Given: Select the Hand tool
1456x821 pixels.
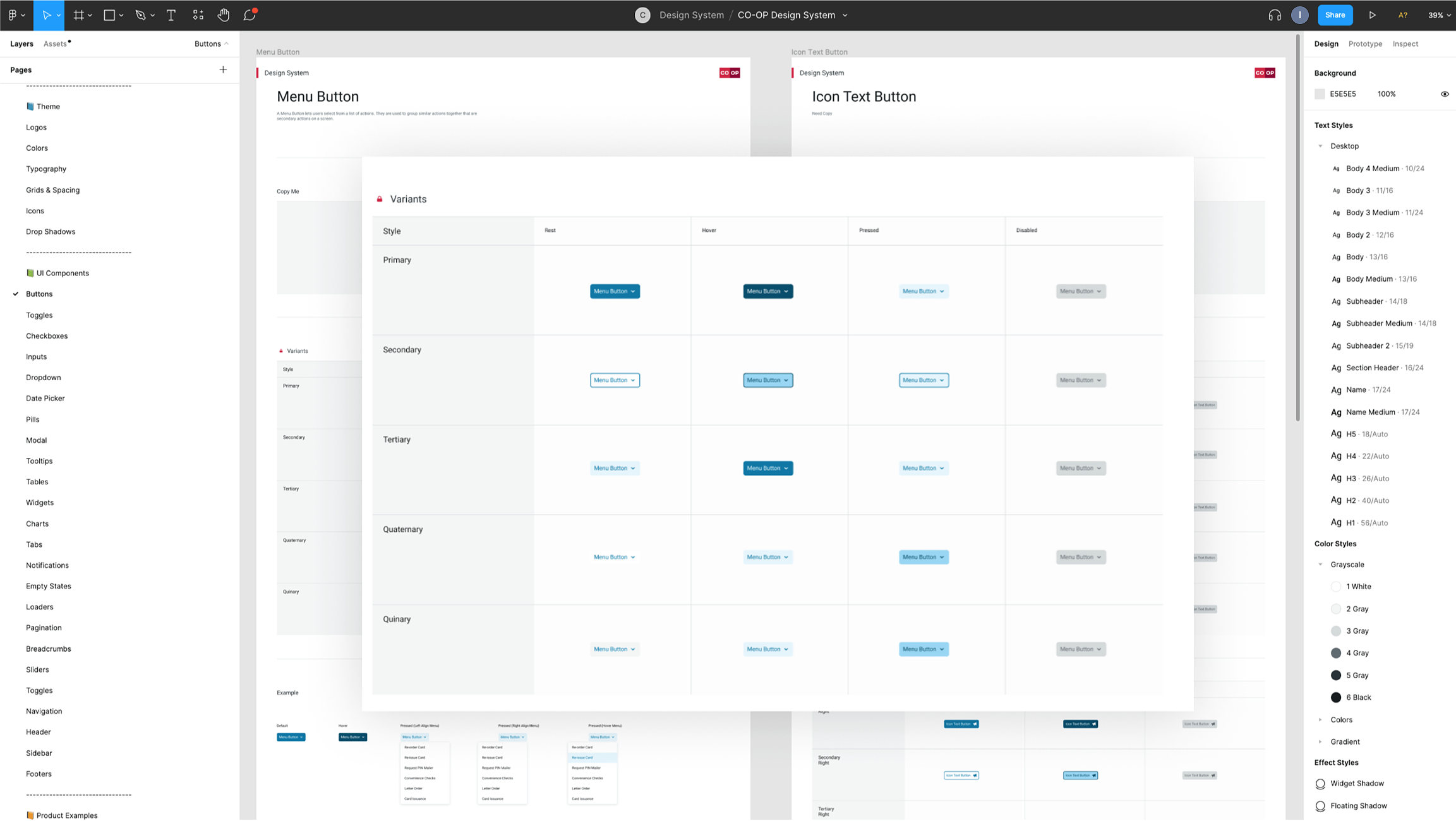Looking at the screenshot, I should click(223, 15).
